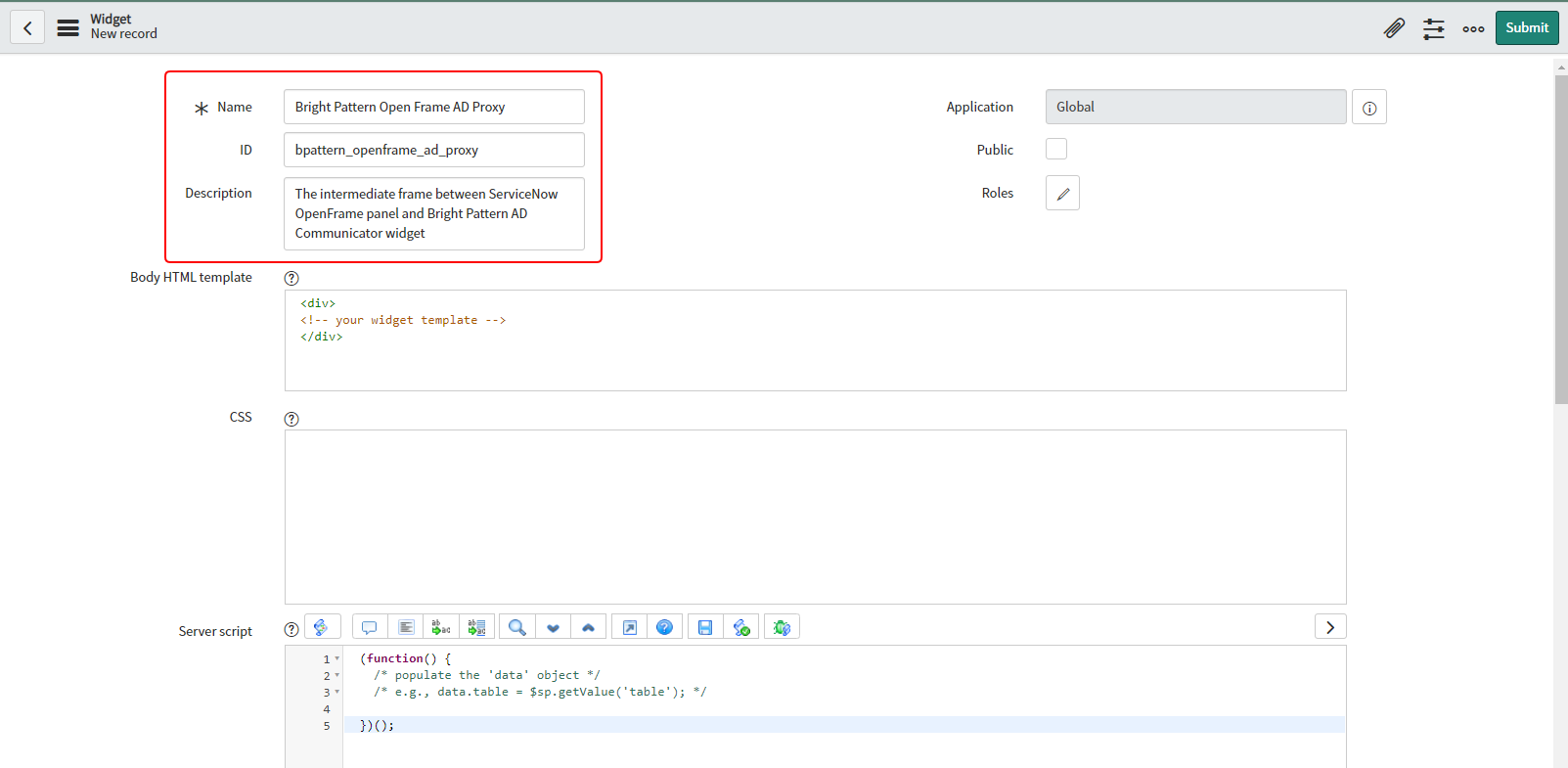Toggle syntax highlighting in Server script toolbar
Viewport: 1568px width, 768px height.
(322, 627)
